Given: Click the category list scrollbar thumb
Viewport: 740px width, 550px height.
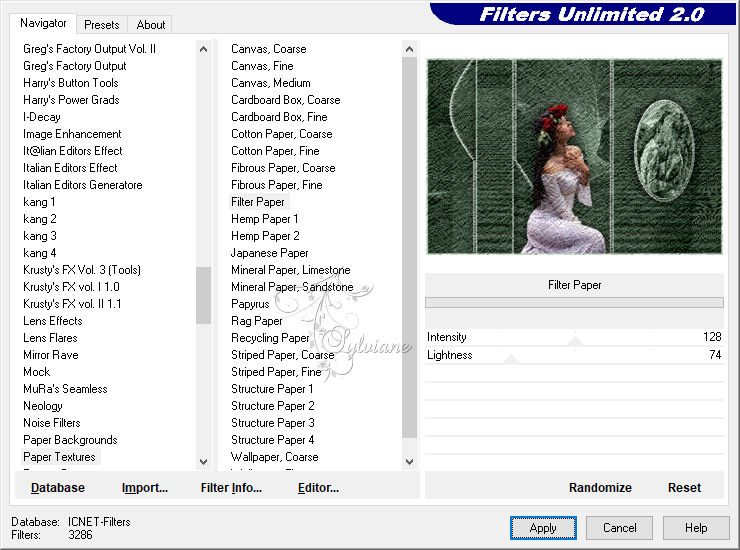Looking at the screenshot, I should tap(203, 295).
